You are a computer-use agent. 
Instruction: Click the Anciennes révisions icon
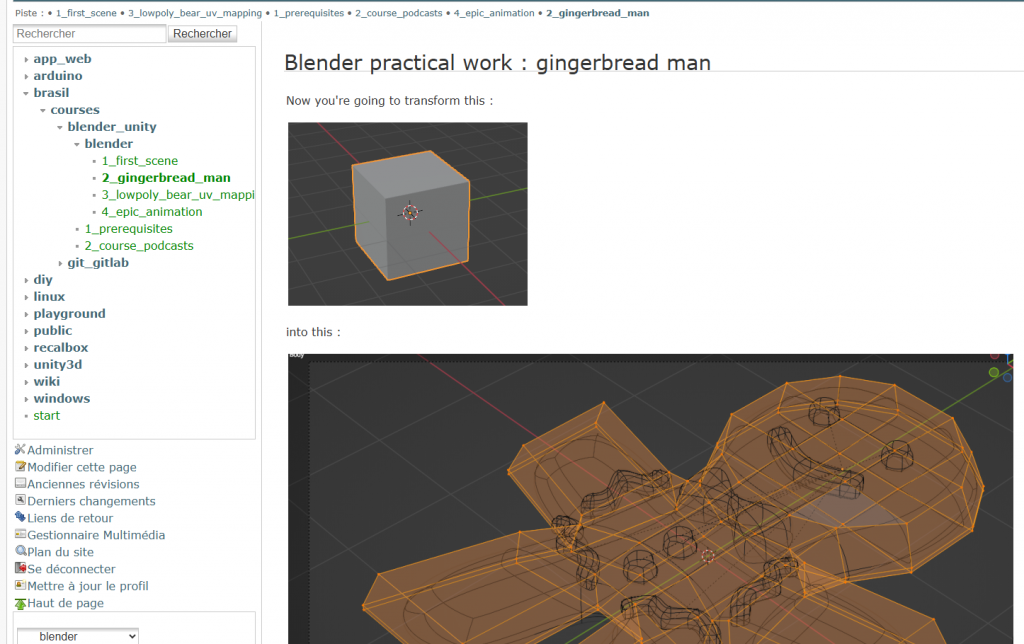click(x=20, y=483)
